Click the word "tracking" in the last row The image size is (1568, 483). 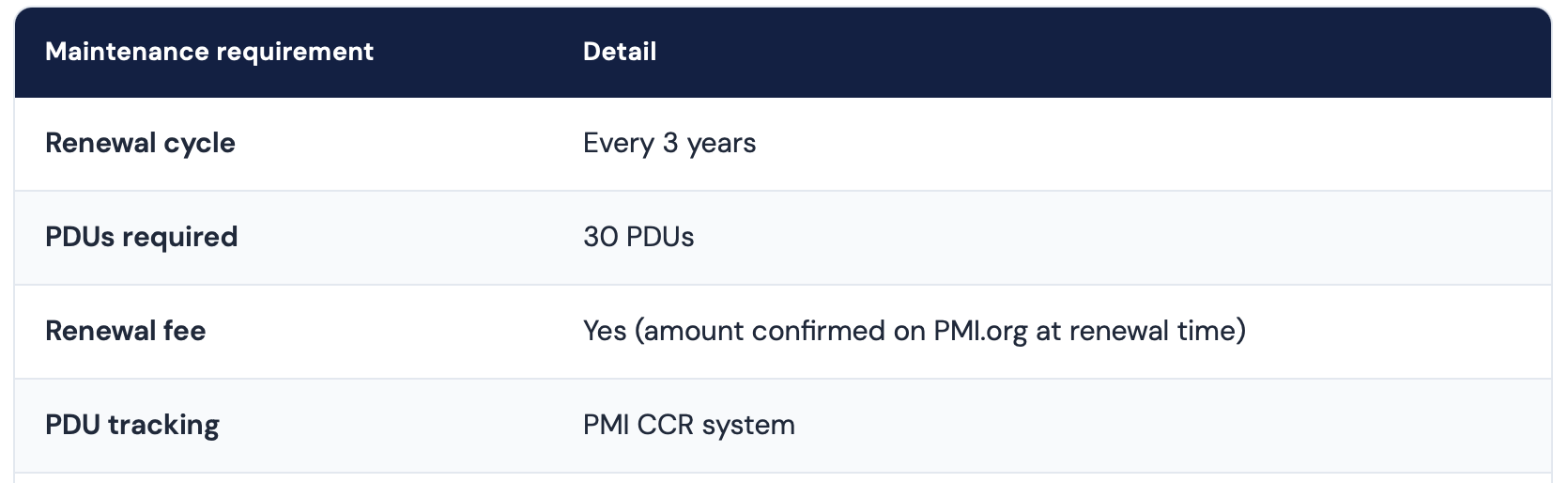pos(163,425)
